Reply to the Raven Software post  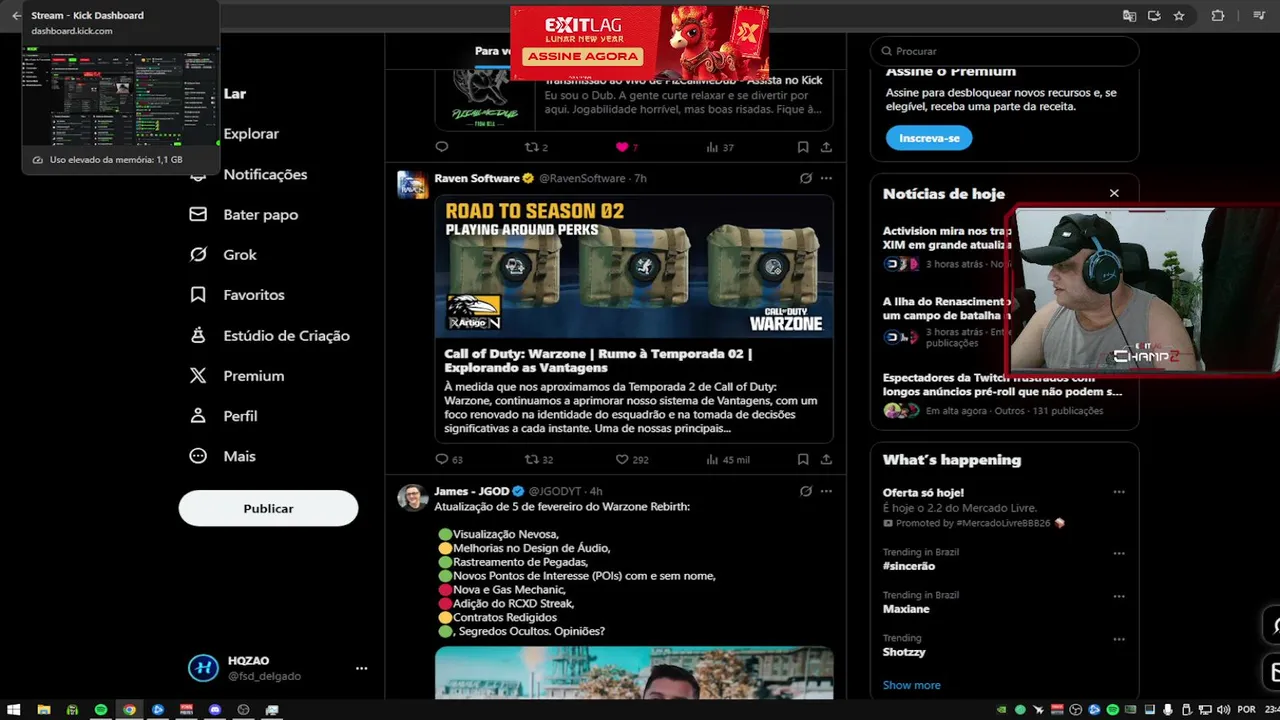pos(442,459)
